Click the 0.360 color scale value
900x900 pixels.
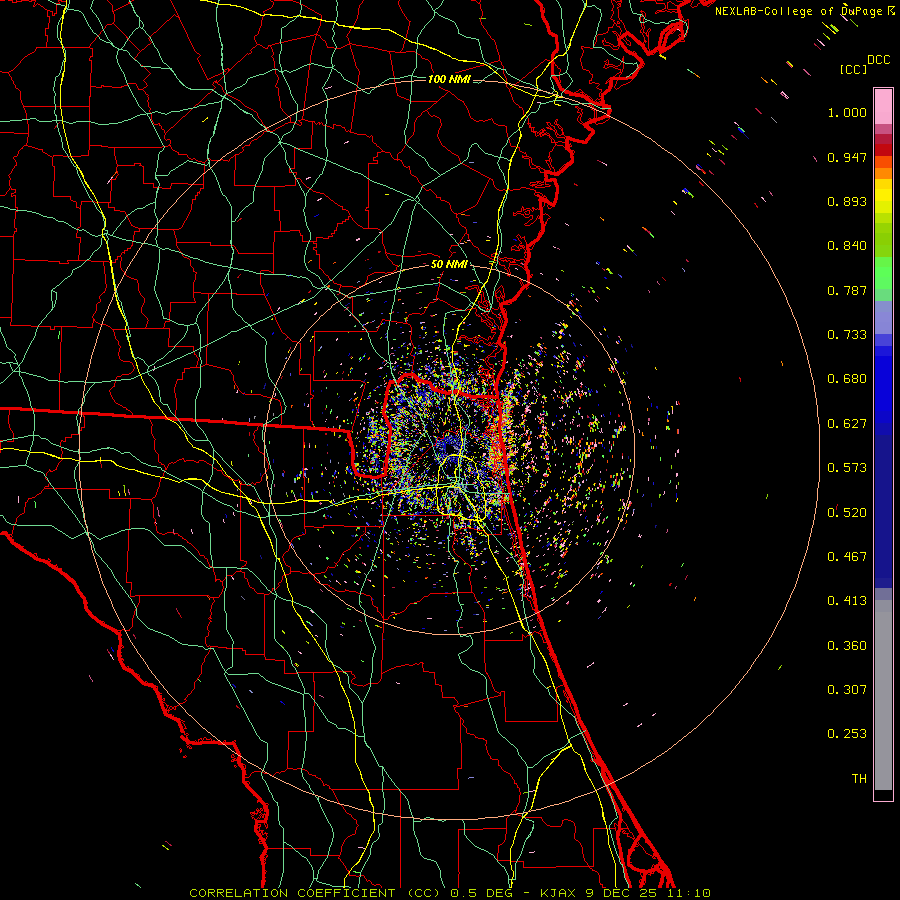tap(847, 646)
